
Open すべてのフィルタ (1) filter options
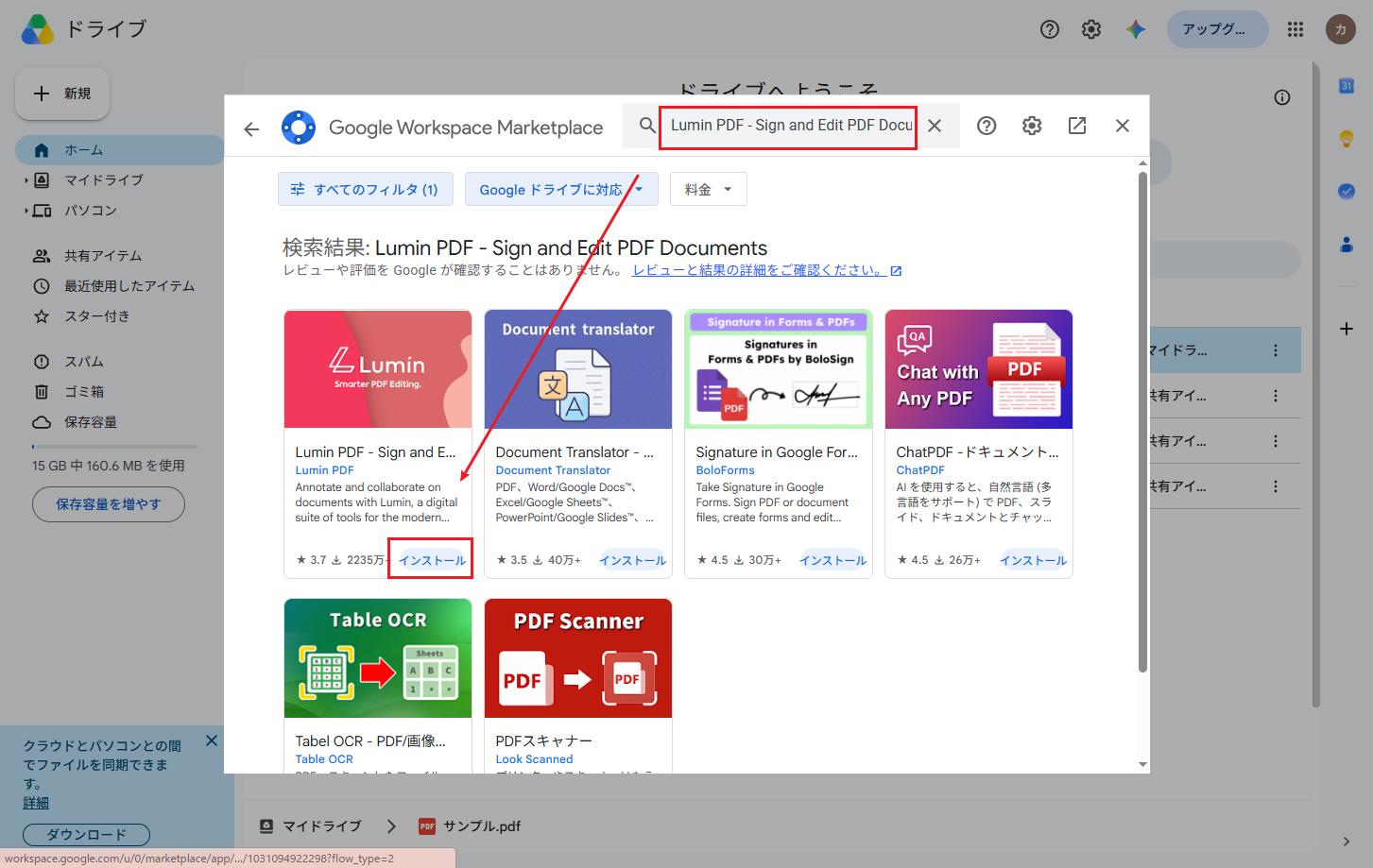coord(365,189)
